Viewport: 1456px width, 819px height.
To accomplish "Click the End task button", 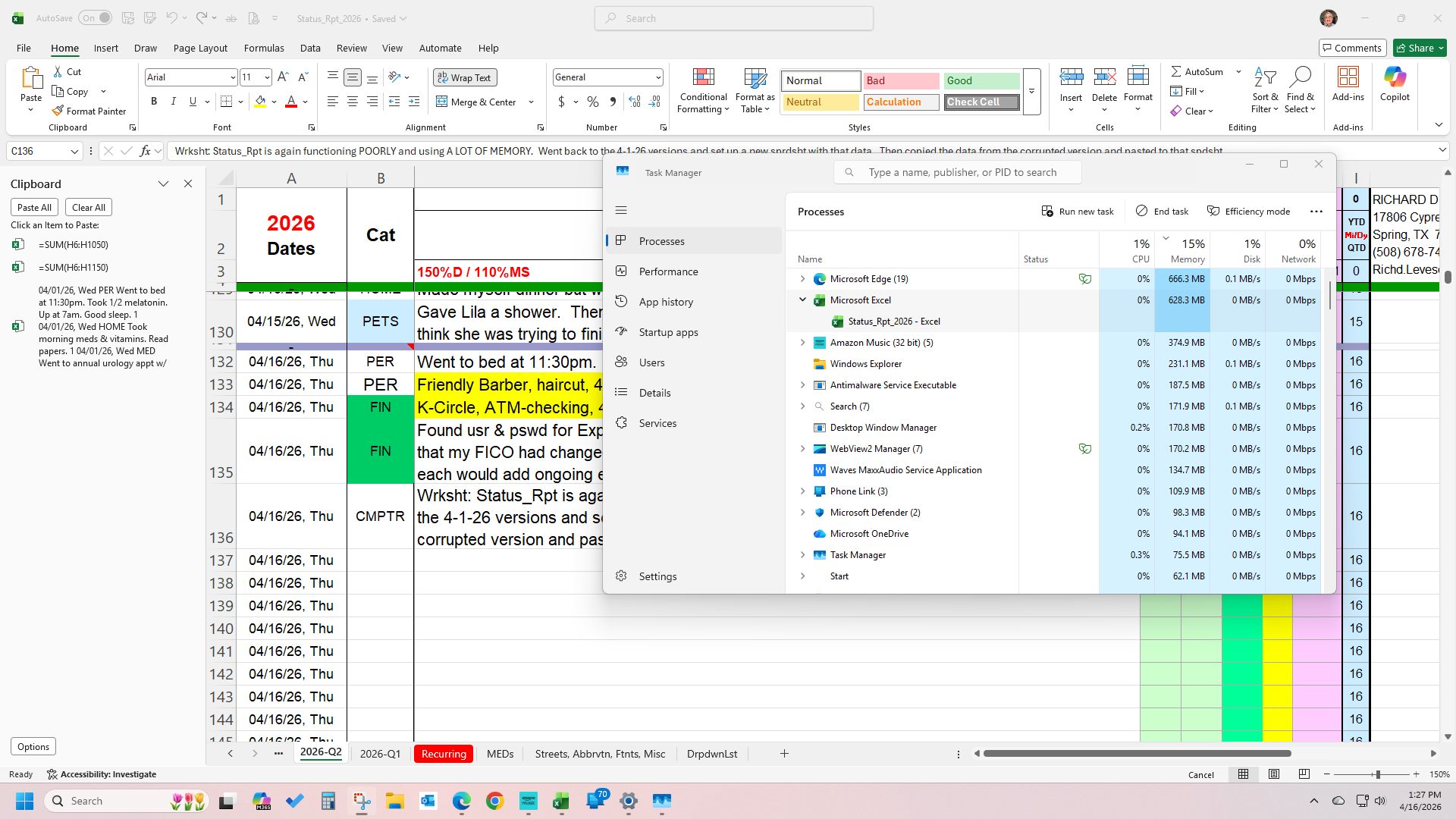I will click(1162, 211).
